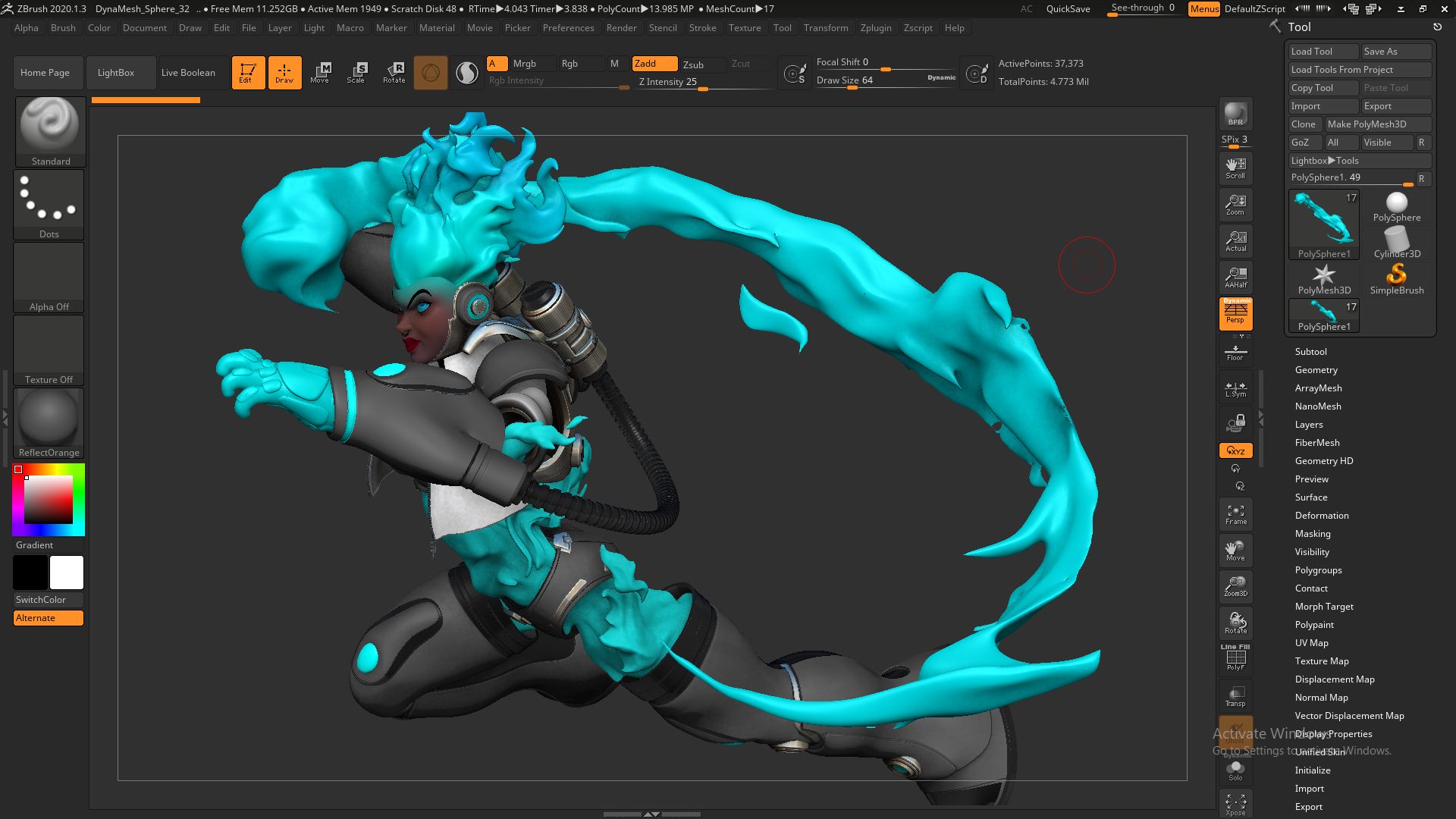This screenshot has height=819, width=1456.
Task: Select the PolyMesh3D star tool
Action: 1324,278
